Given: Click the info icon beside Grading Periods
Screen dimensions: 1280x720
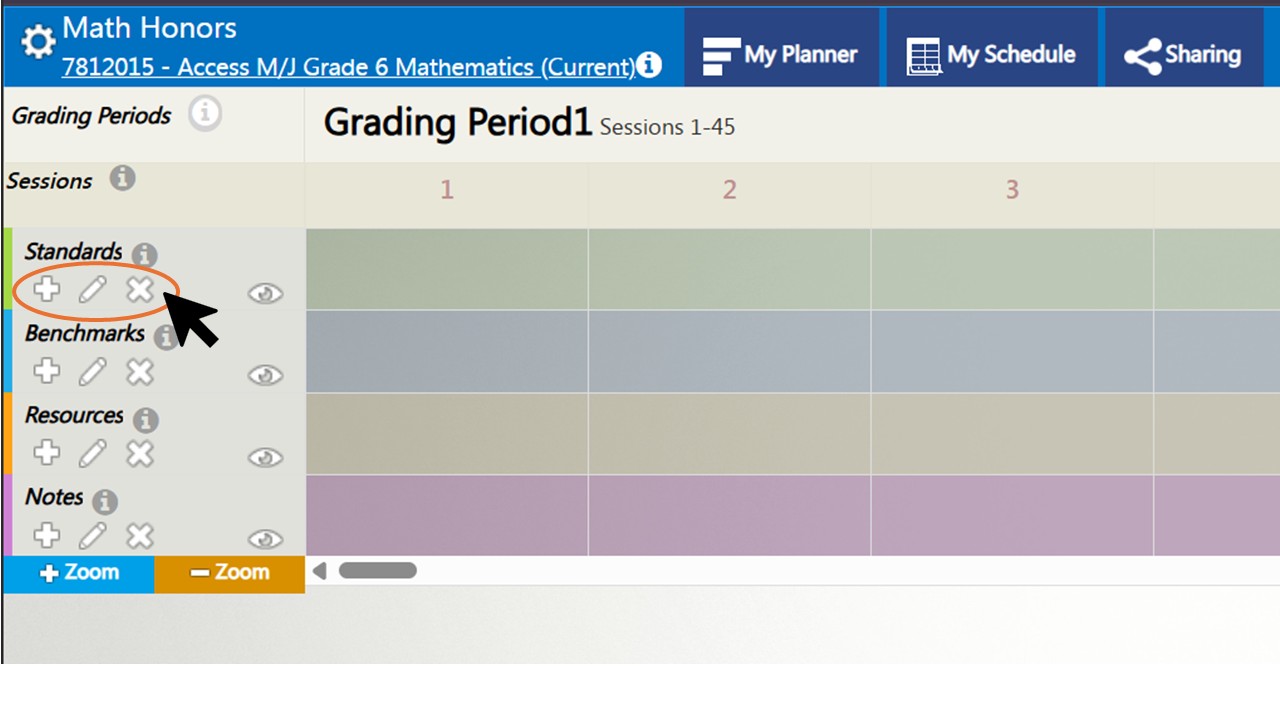Looking at the screenshot, I should click(205, 114).
